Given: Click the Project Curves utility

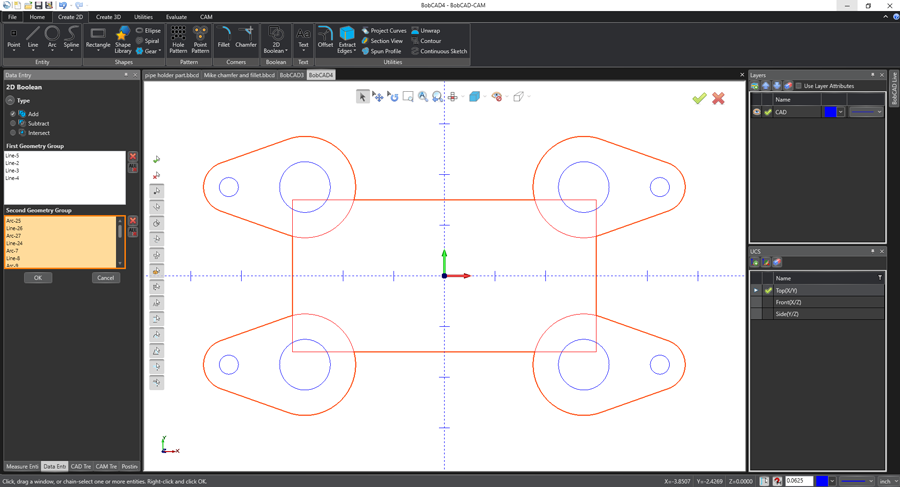Looking at the screenshot, I should click(383, 30).
